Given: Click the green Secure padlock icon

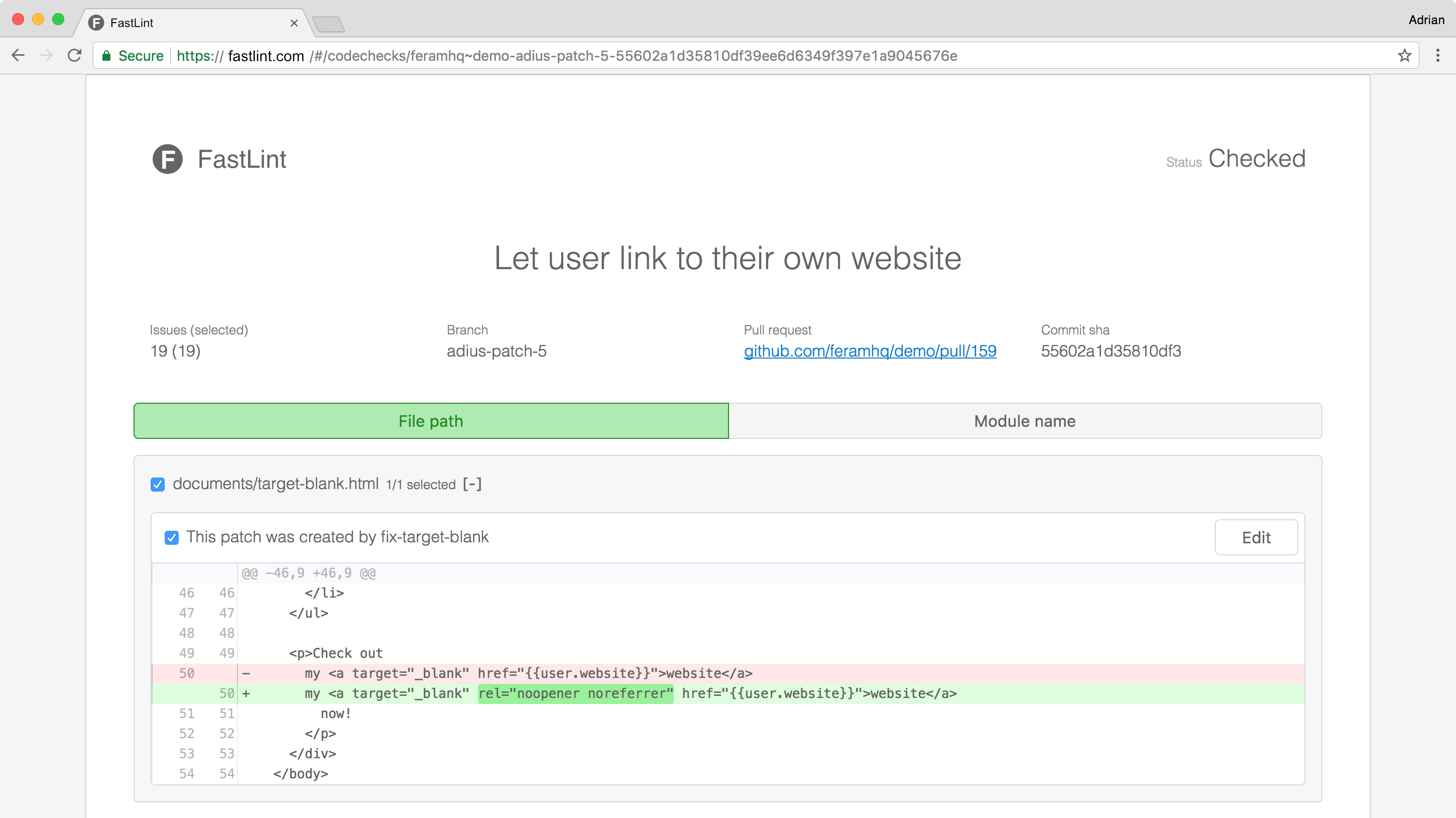Looking at the screenshot, I should click(x=106, y=55).
